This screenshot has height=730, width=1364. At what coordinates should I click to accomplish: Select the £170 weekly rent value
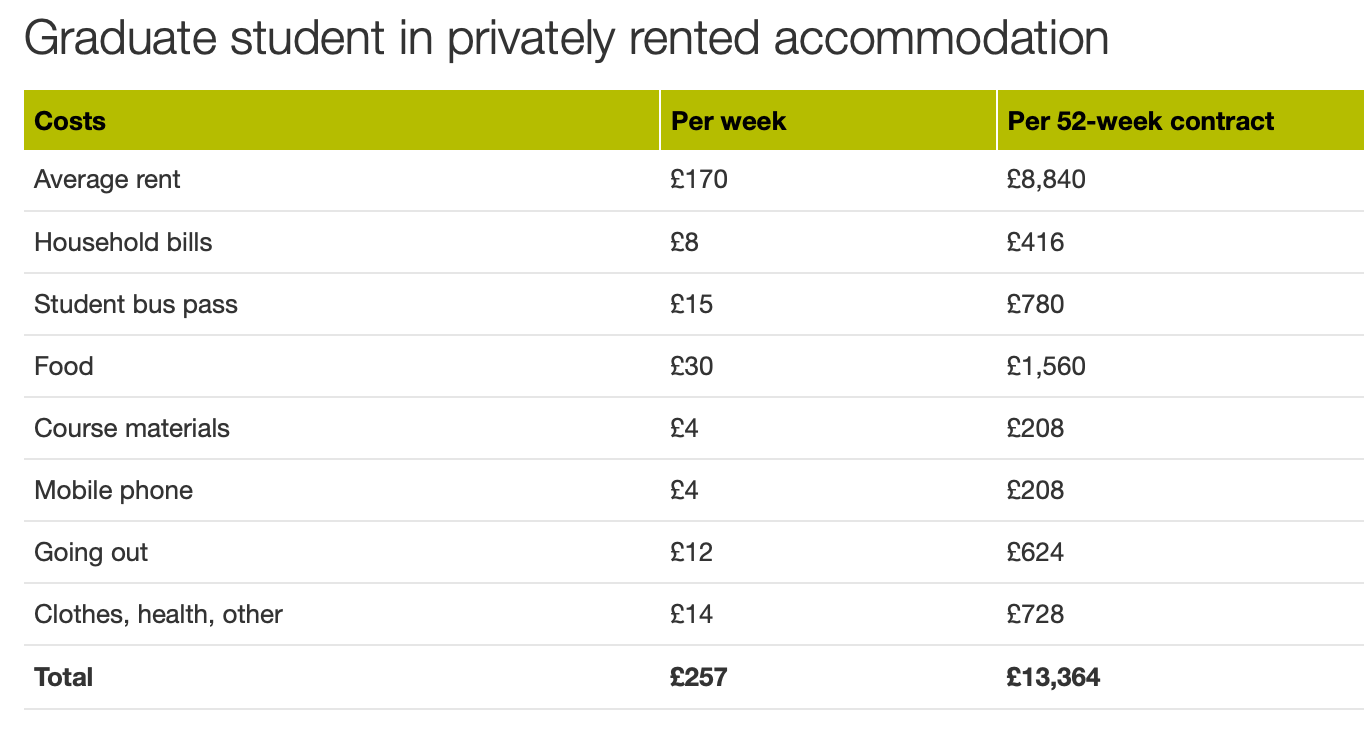[699, 180]
